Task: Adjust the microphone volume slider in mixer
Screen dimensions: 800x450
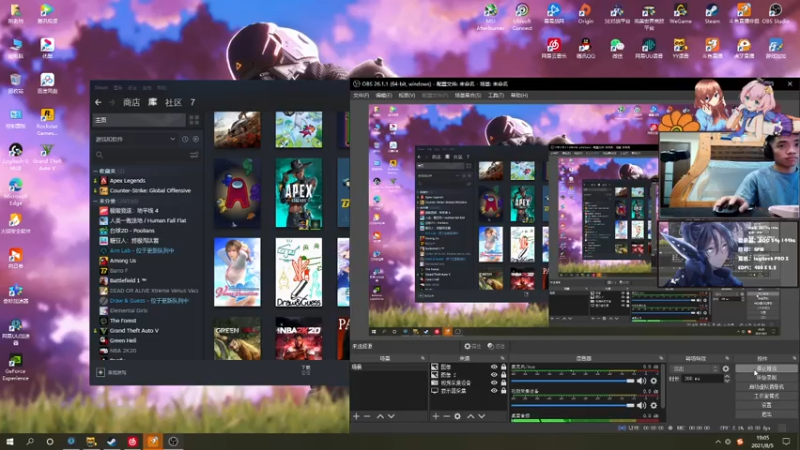Action: click(572, 381)
